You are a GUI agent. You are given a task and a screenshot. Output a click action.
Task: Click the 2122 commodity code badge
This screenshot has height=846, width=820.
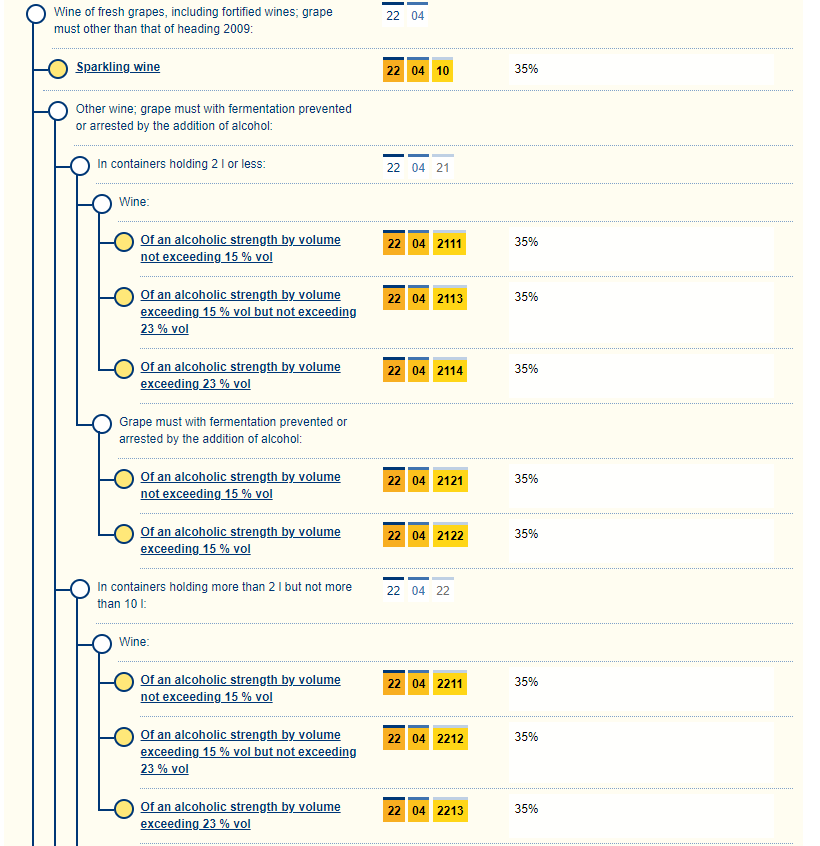click(x=450, y=536)
